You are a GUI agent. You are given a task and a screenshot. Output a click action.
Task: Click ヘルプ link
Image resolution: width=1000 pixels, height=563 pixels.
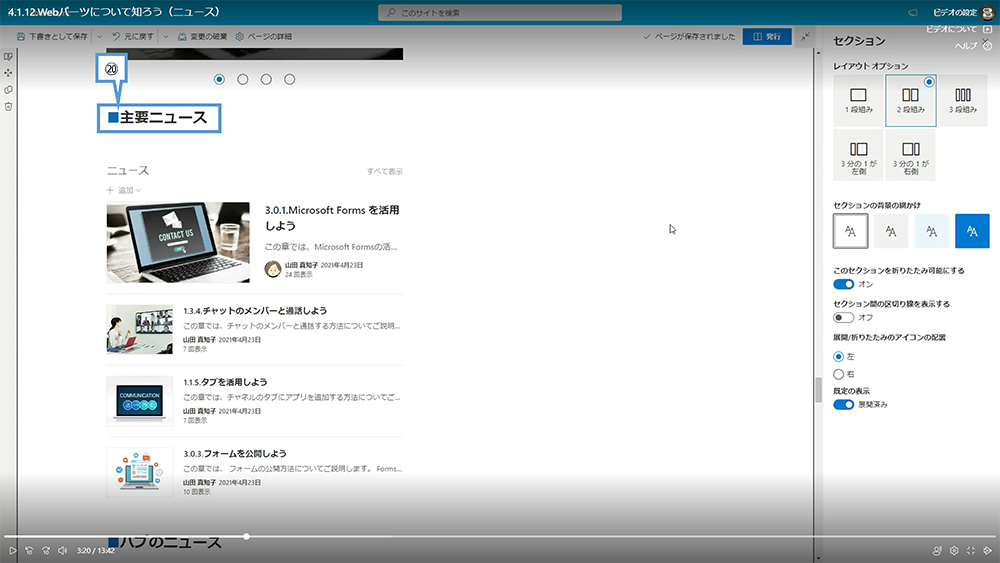point(966,46)
